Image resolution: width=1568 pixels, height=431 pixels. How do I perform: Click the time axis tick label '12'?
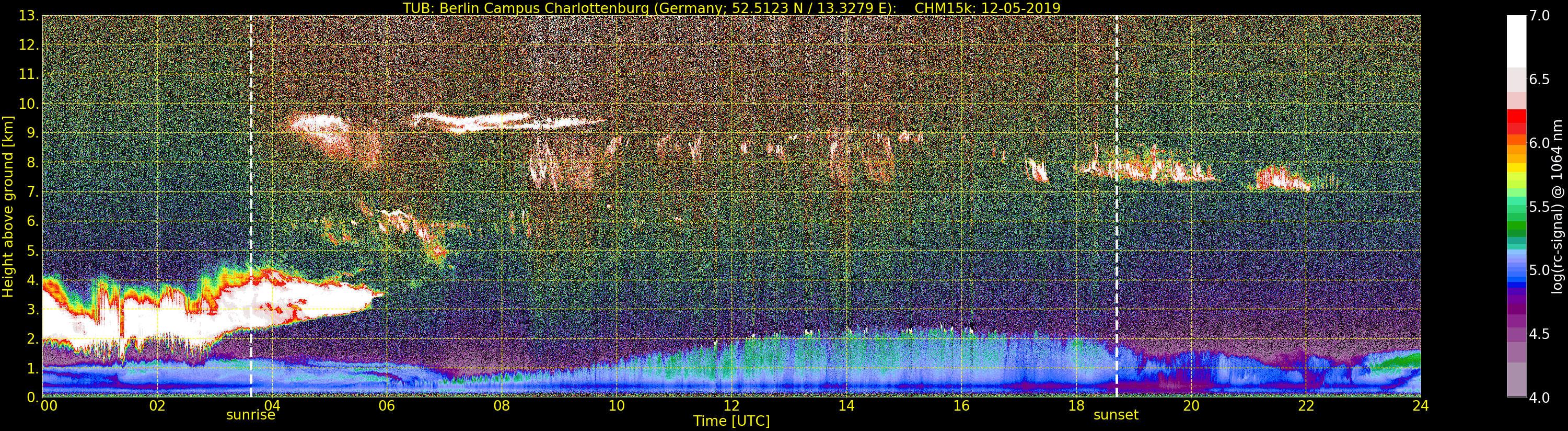pos(731,405)
